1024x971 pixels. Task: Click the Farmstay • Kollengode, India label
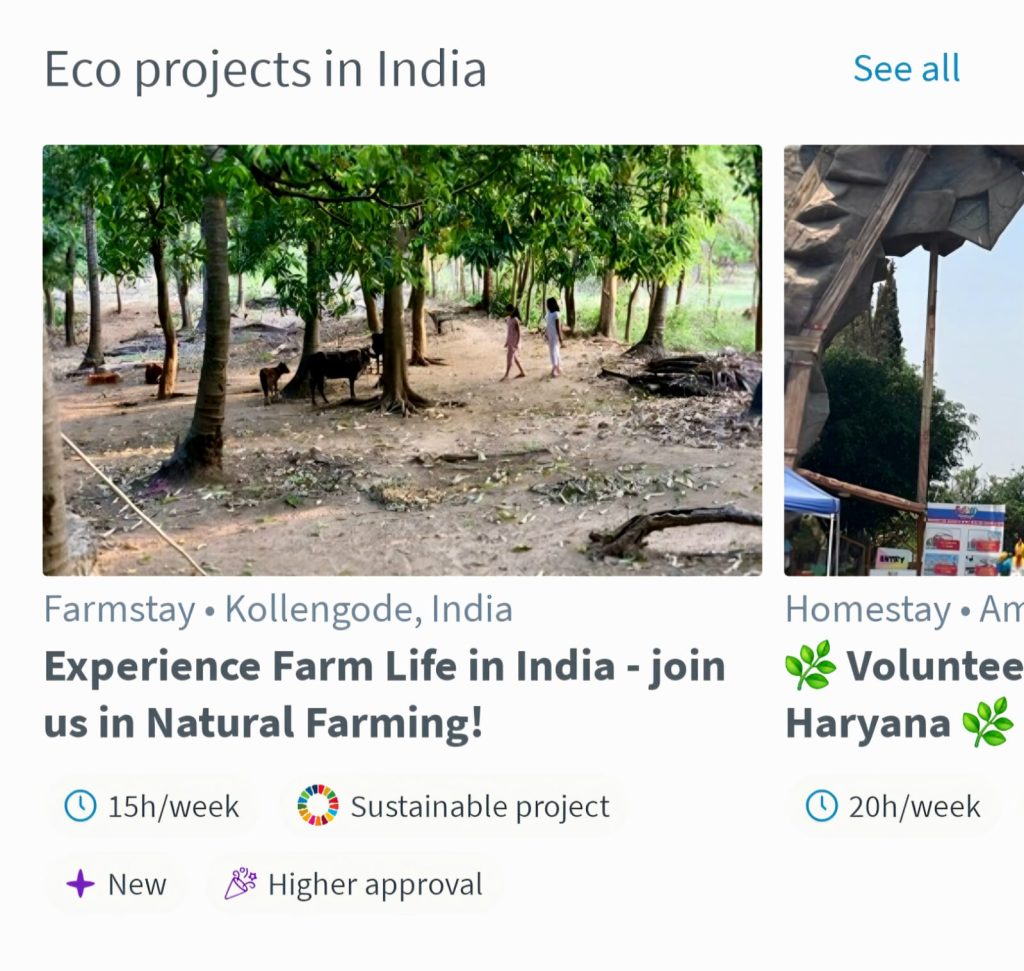click(278, 610)
